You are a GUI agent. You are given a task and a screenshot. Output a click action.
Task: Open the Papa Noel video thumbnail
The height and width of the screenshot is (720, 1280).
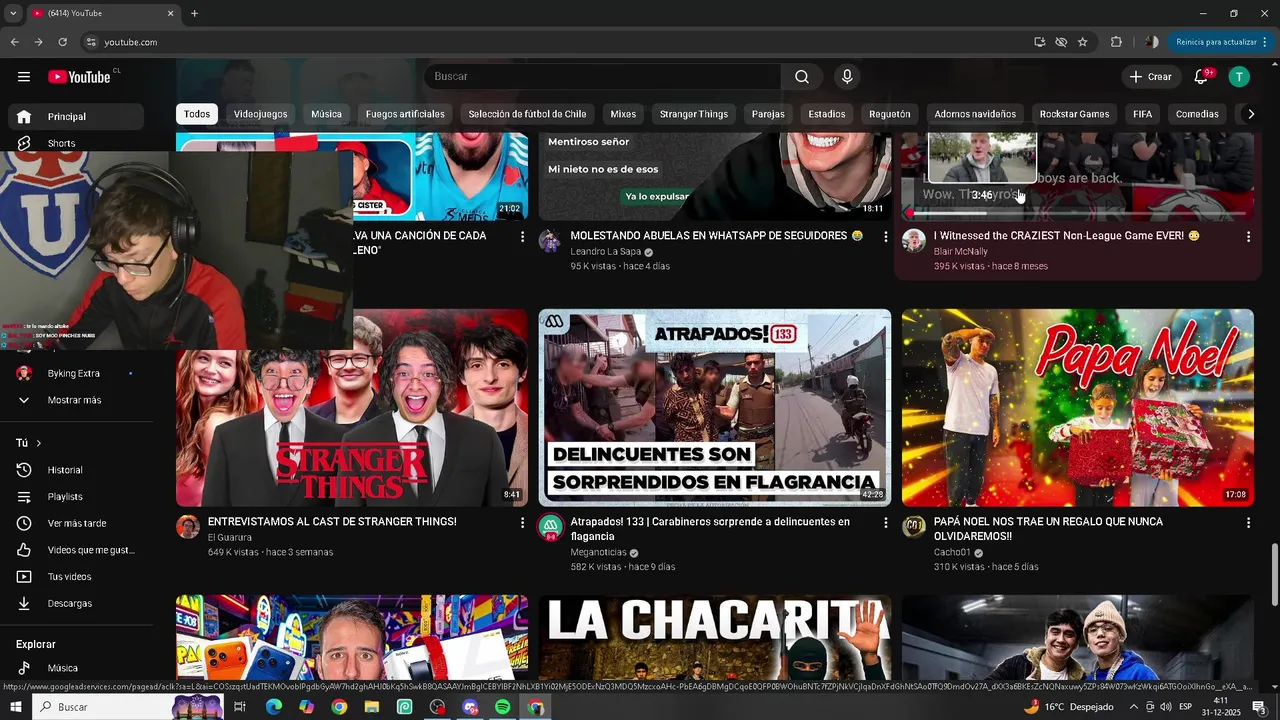(1078, 408)
